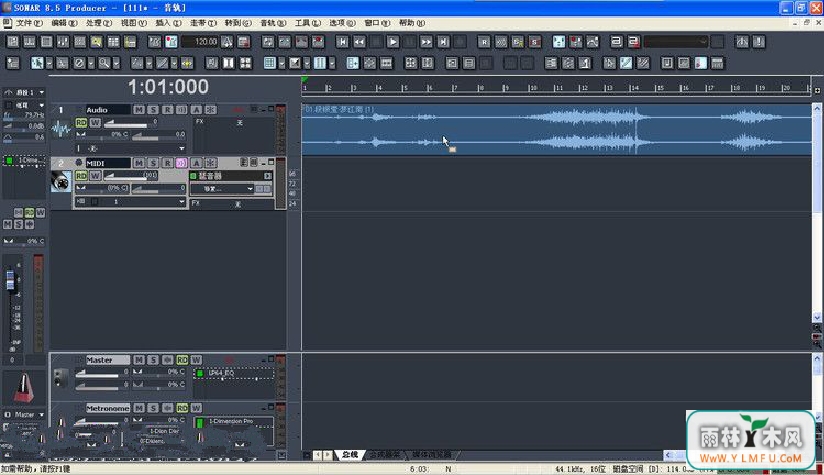
Task: Click the highlighted record options icon near tempo
Action: point(171,42)
